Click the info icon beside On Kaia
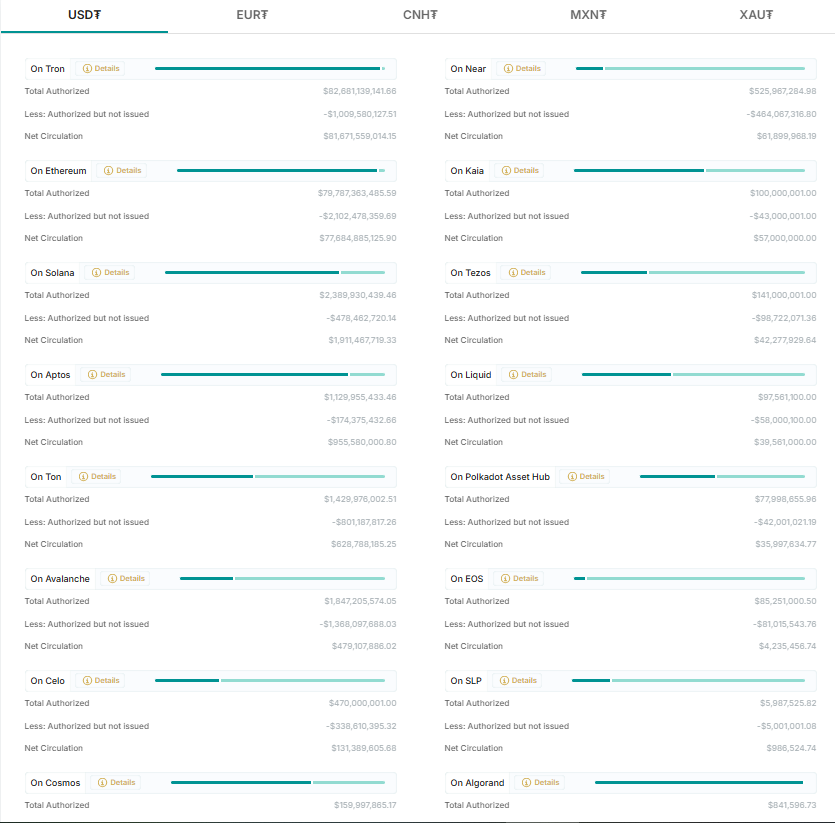This screenshot has height=823, width=835. pyautogui.click(x=506, y=171)
